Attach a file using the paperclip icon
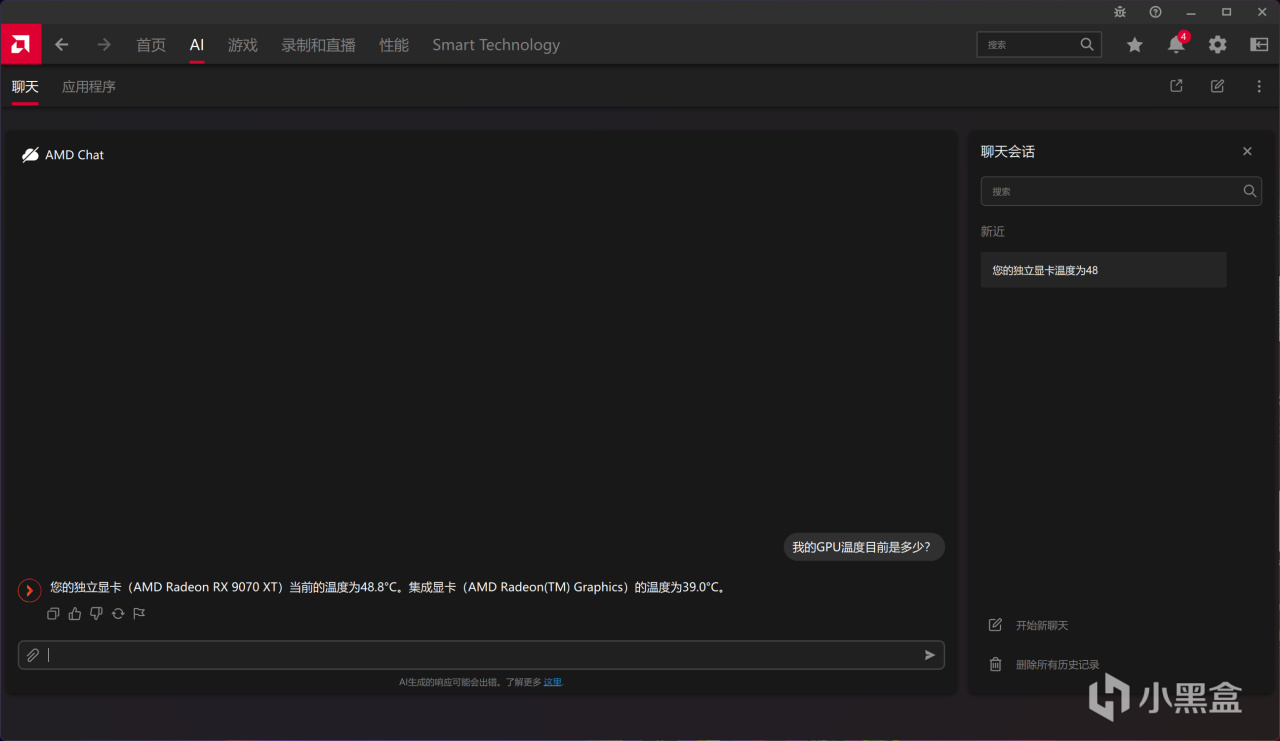This screenshot has height=741, width=1280. (x=33, y=655)
